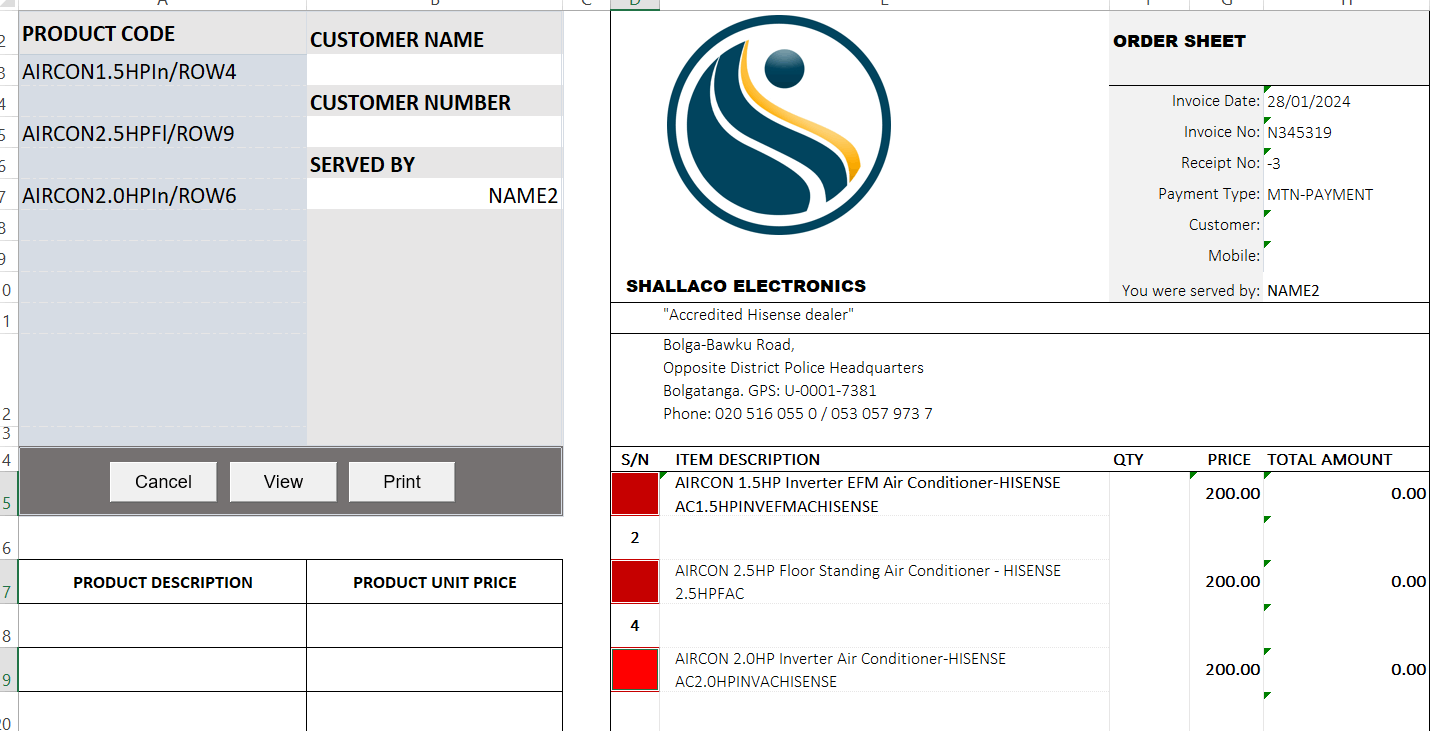This screenshot has width=1430, height=731.
Task: Click the AC1.5HPINVEFMACHISENSE model code
Action: point(776,507)
